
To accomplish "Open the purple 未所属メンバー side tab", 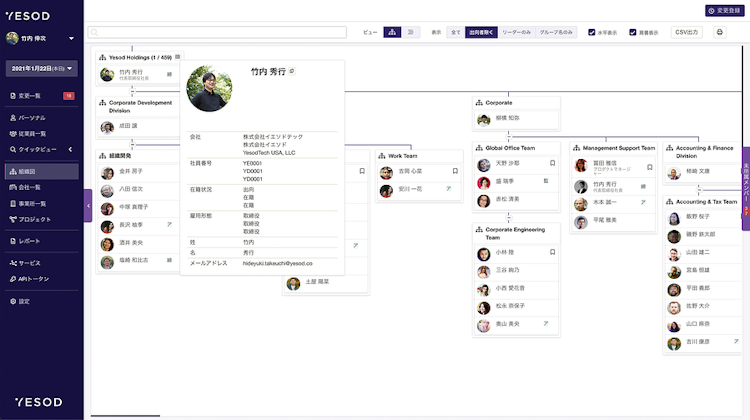I will [746, 188].
